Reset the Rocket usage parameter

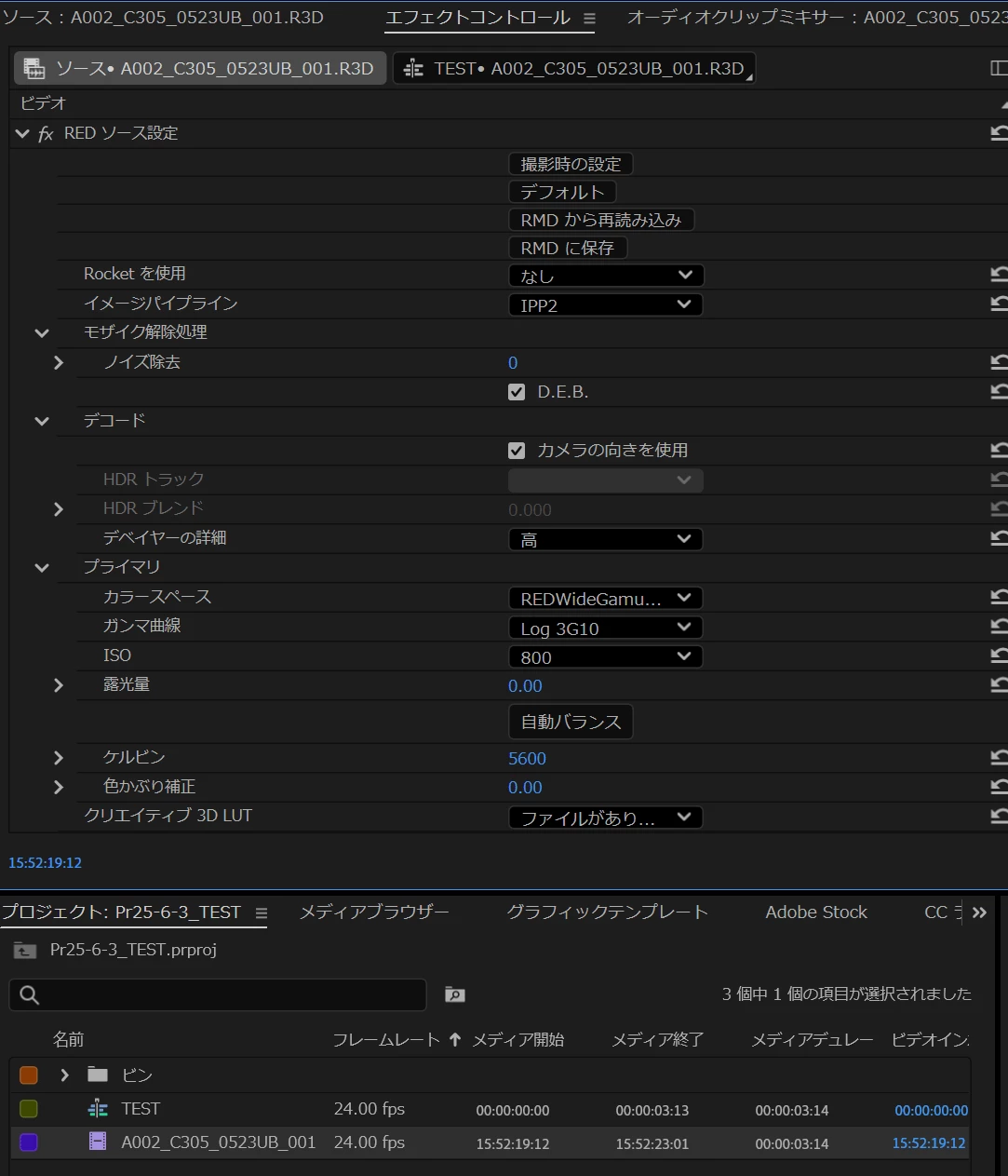click(999, 275)
